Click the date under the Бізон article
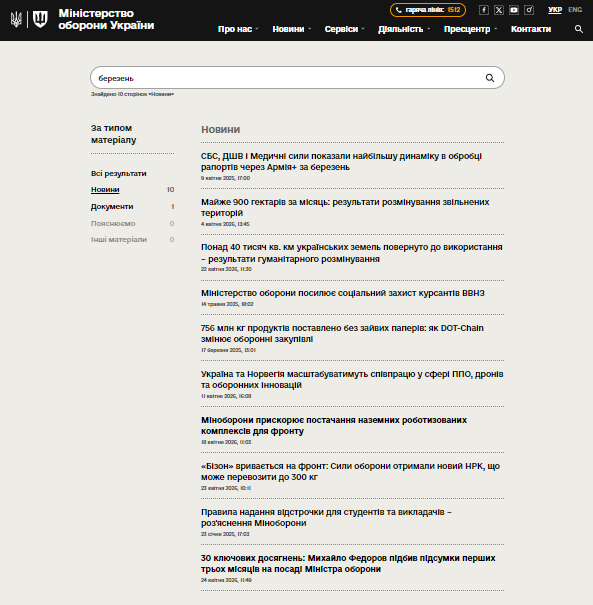The image size is (593, 605). pos(226,488)
